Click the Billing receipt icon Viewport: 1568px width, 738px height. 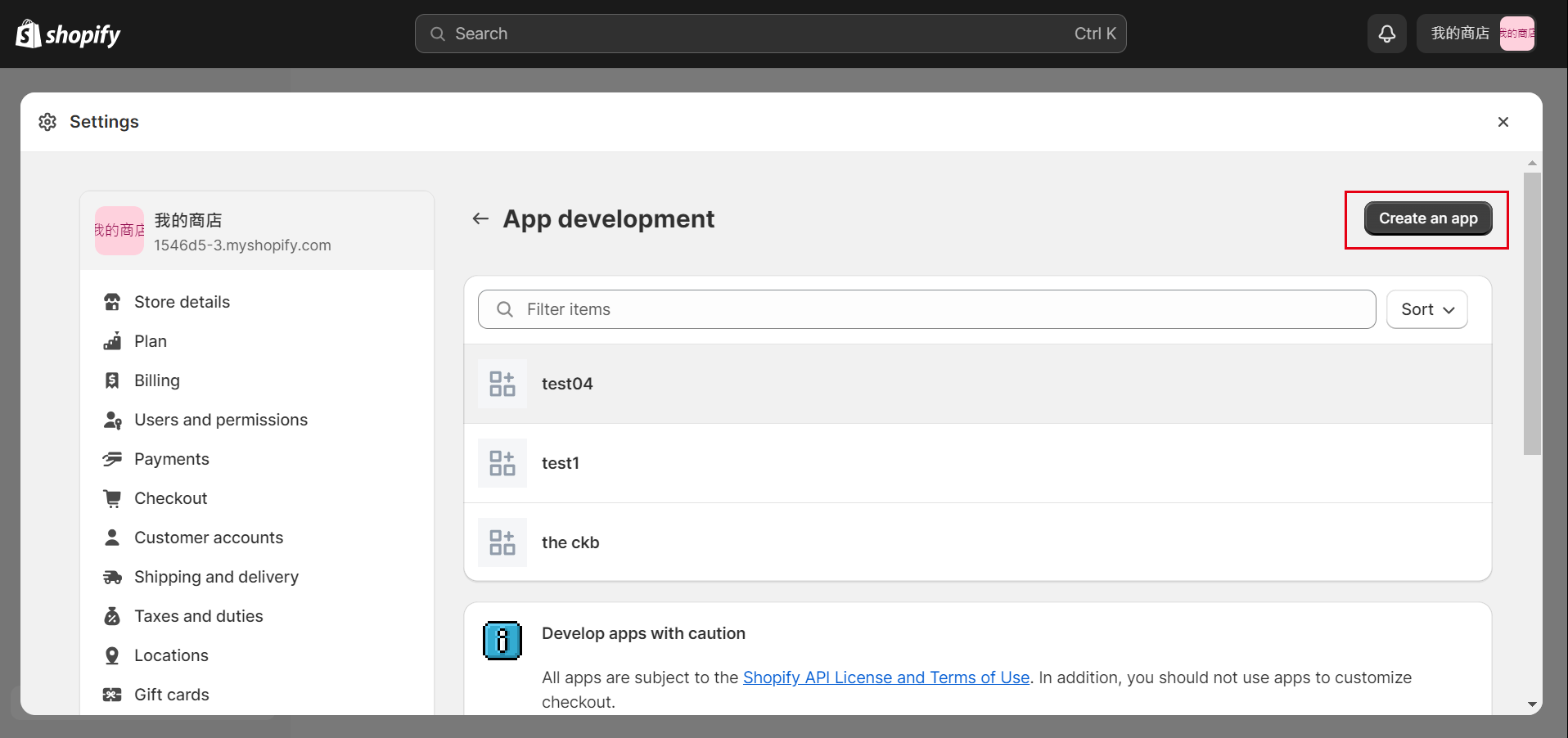coord(112,380)
